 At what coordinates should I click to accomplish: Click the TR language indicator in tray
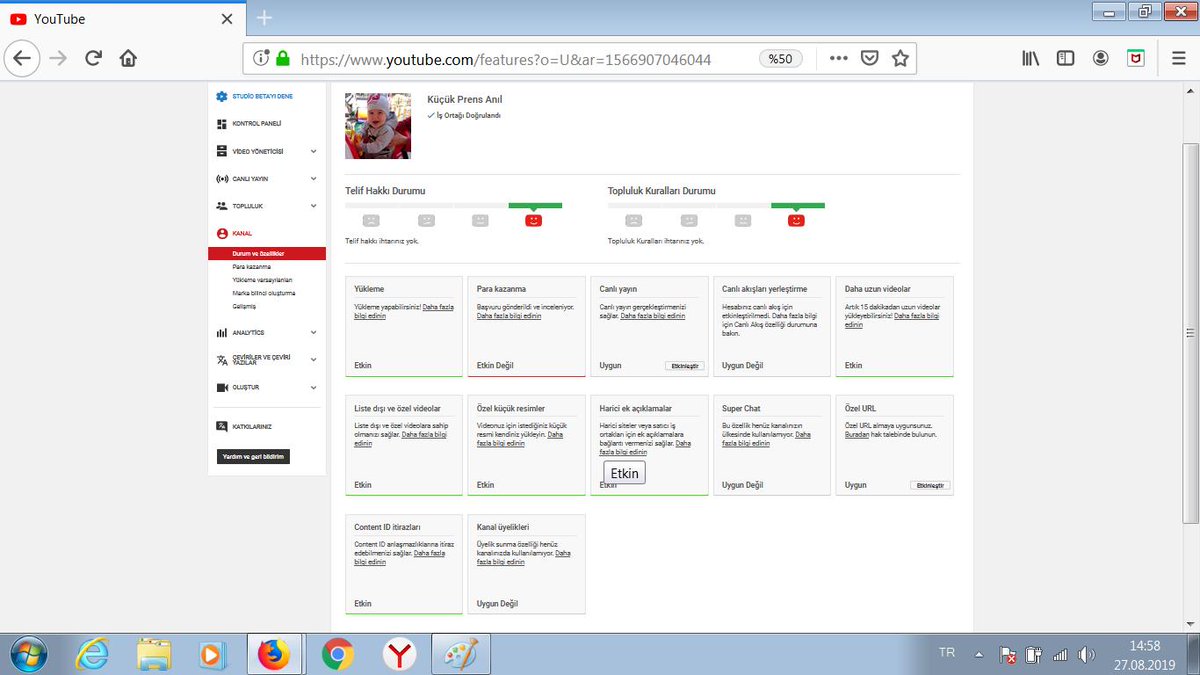[x=947, y=653]
